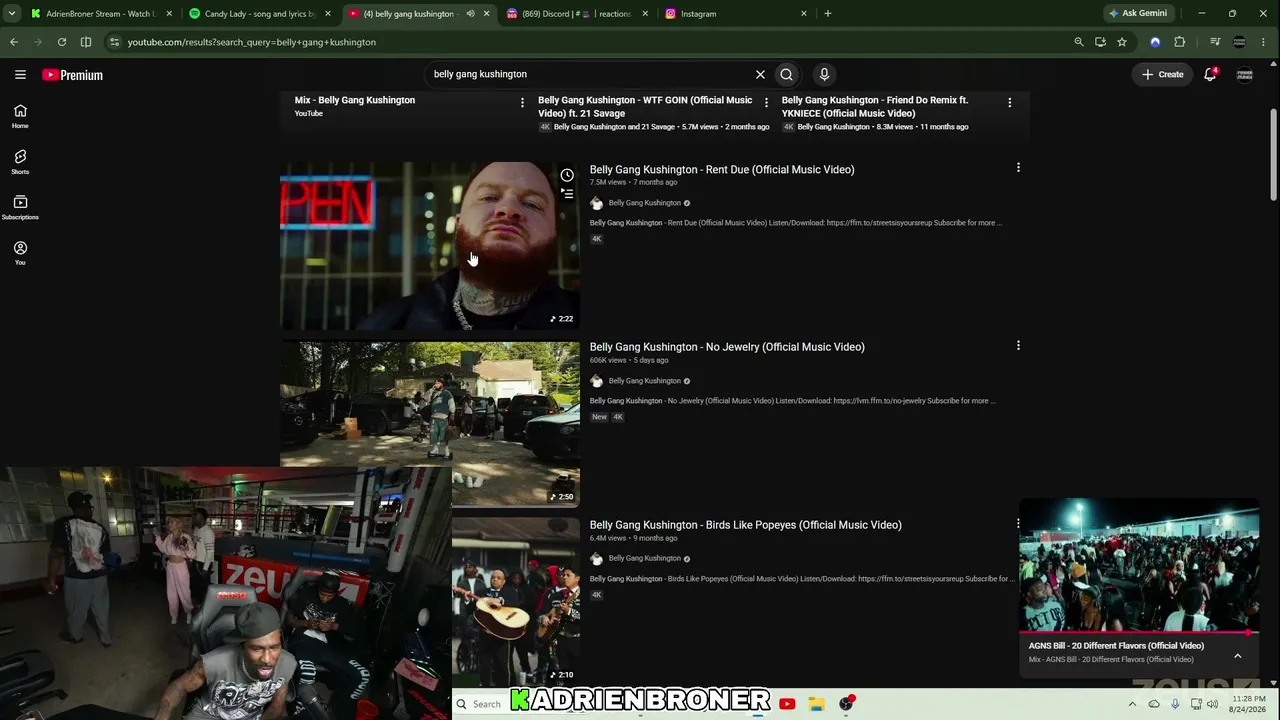This screenshot has width=1280, height=720.
Task: Start a search with your voice
Action: [x=824, y=74]
